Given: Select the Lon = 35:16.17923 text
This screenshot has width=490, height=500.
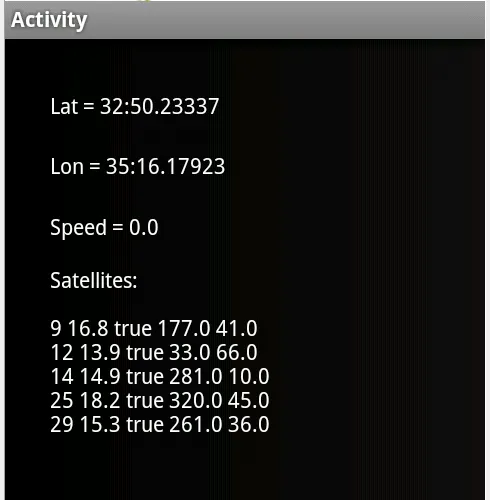Looking at the screenshot, I should click(x=138, y=166).
